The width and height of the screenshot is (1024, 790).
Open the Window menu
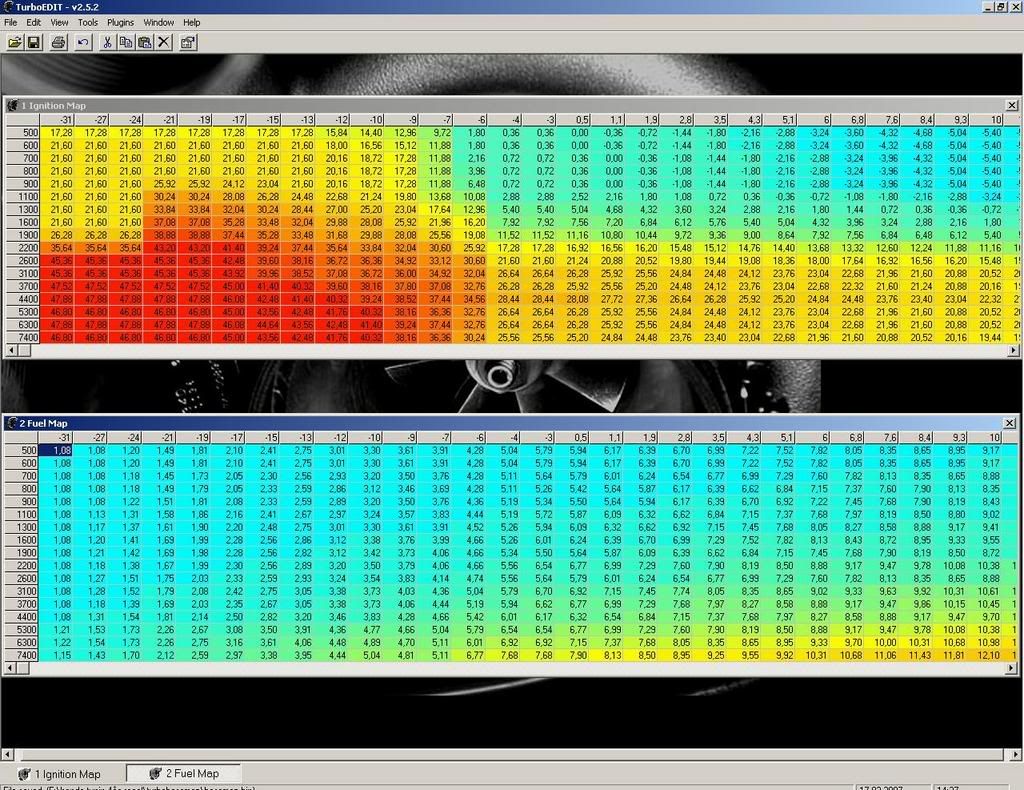pyautogui.click(x=158, y=22)
